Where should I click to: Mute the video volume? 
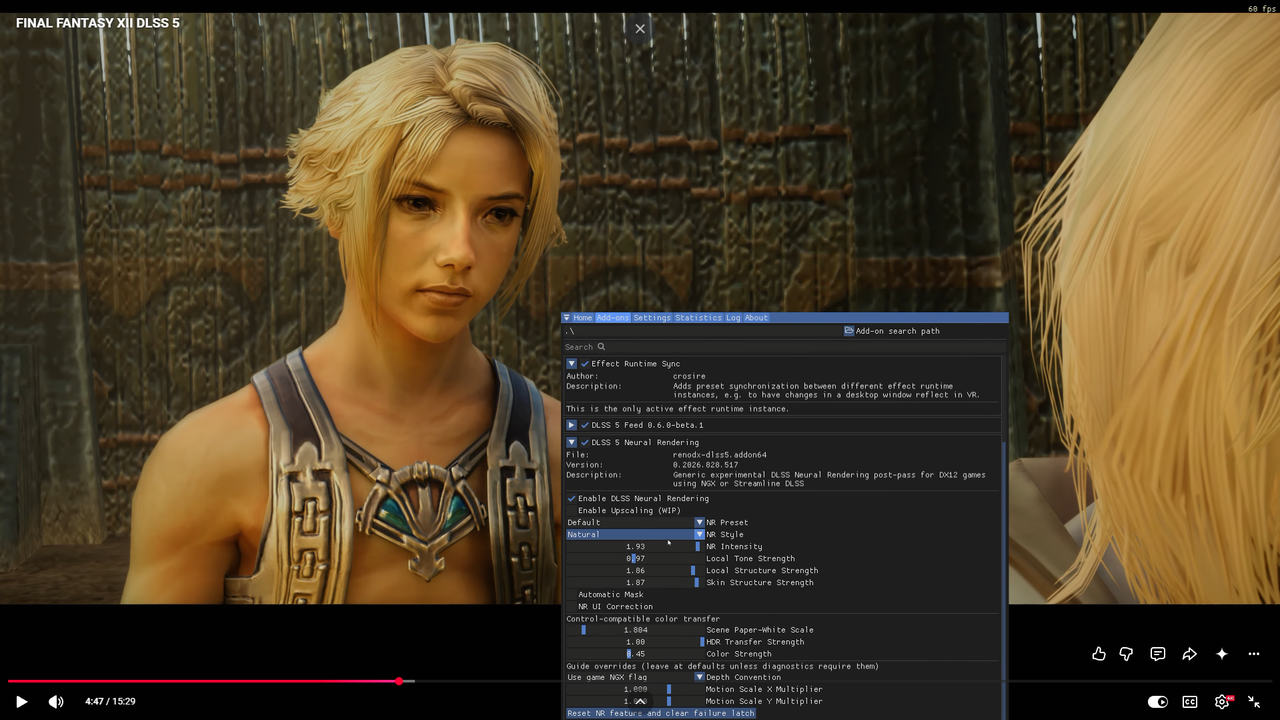click(x=56, y=702)
